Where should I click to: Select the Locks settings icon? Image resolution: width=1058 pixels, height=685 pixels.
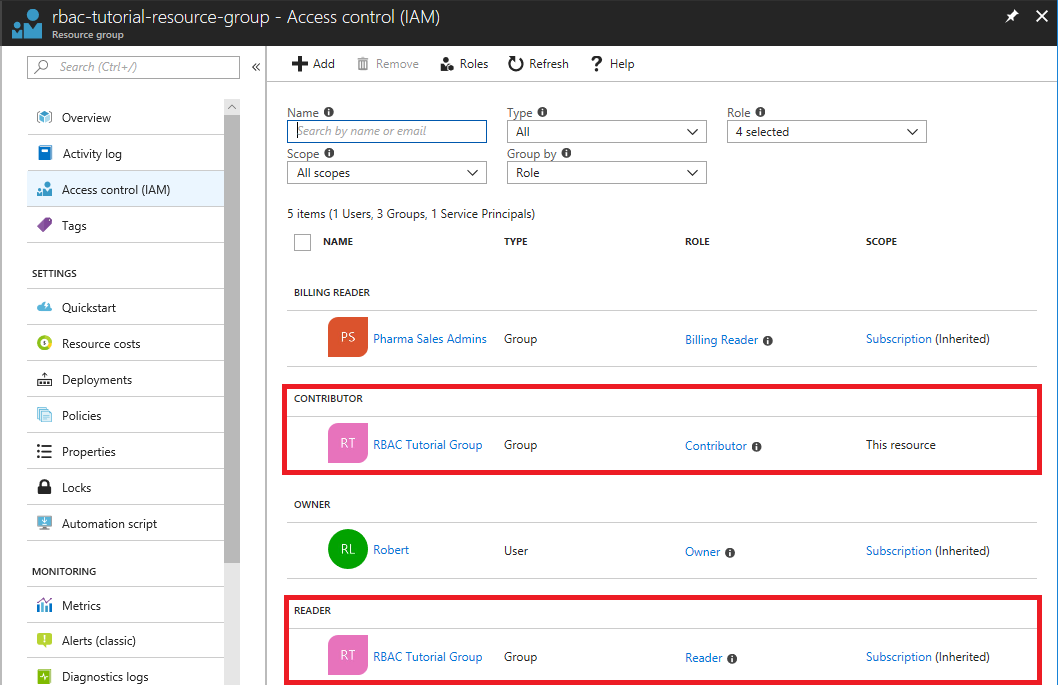pos(47,487)
